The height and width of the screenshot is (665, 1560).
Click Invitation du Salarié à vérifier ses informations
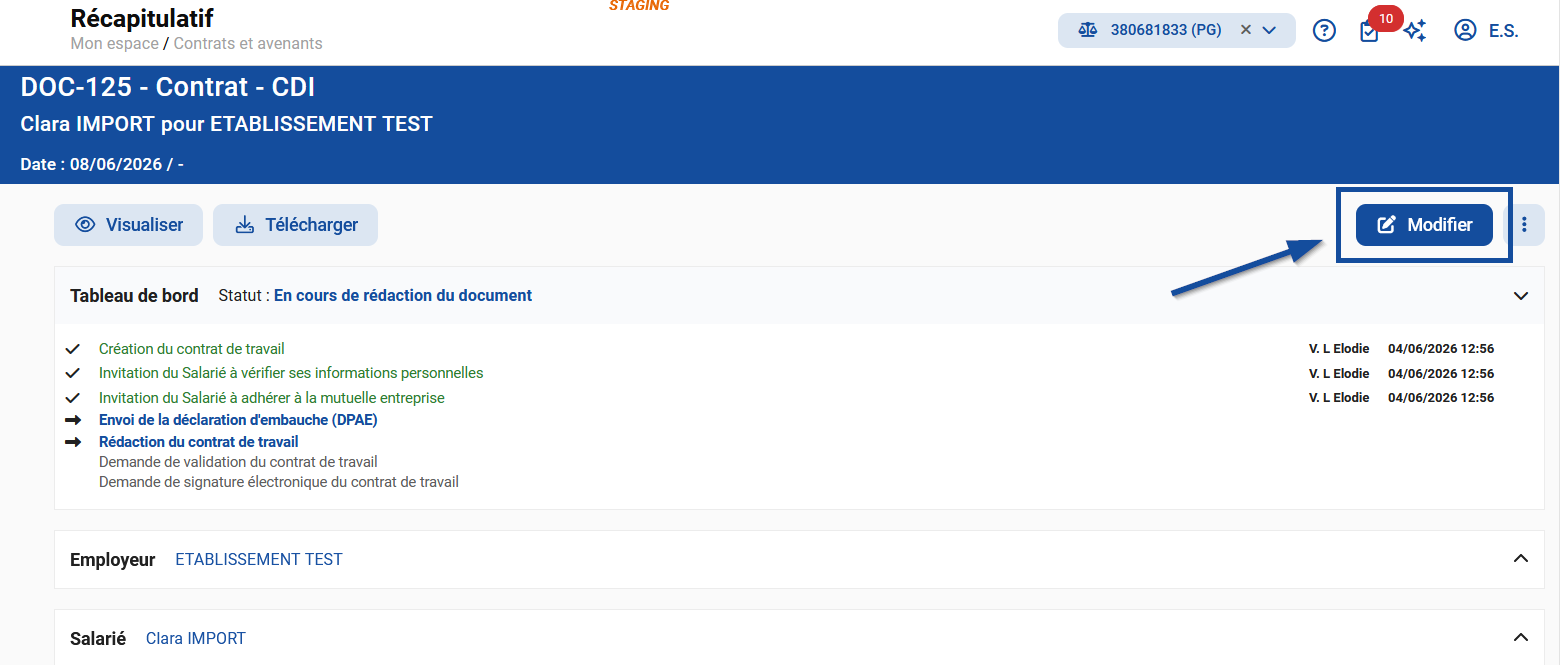click(x=291, y=373)
